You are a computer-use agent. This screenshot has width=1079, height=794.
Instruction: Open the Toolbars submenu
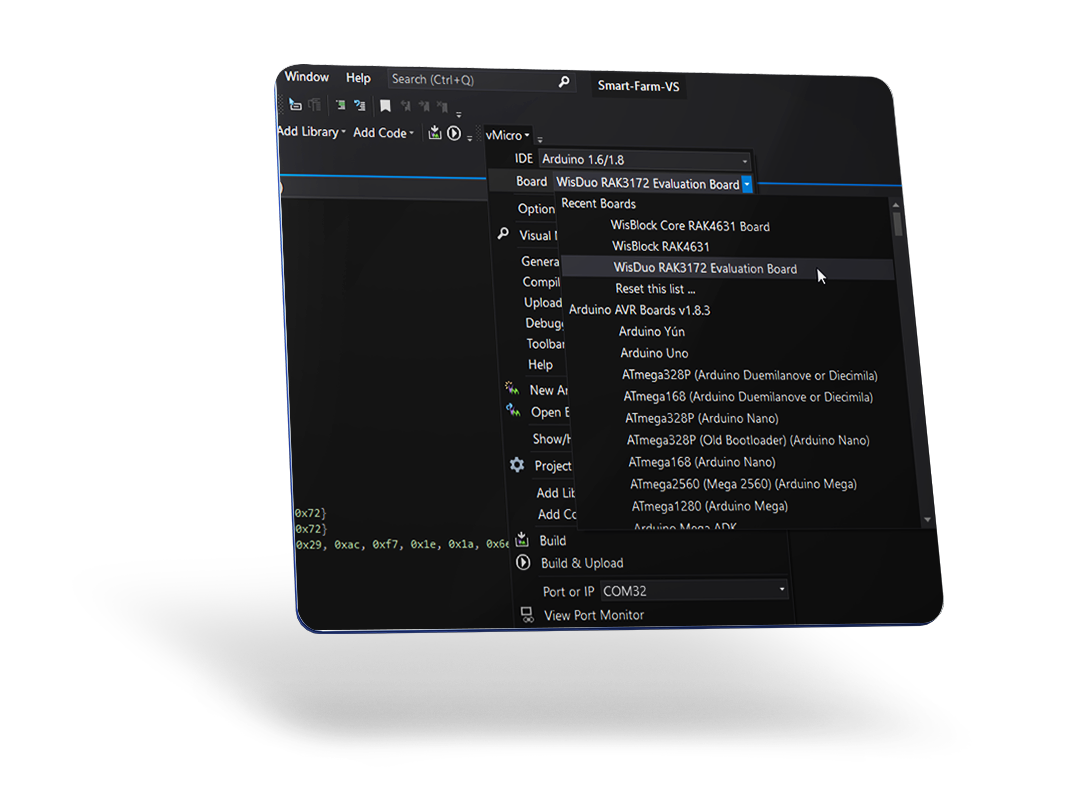546,343
